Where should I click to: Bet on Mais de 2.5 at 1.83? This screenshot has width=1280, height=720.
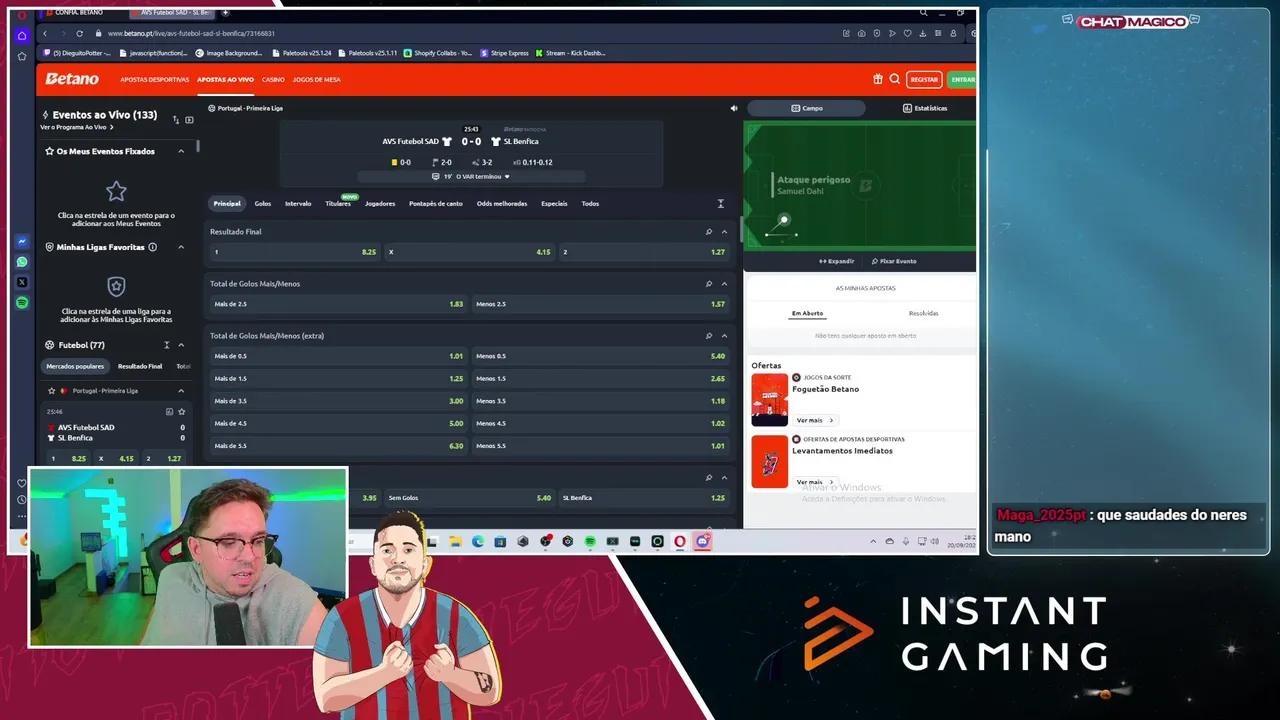click(338, 304)
